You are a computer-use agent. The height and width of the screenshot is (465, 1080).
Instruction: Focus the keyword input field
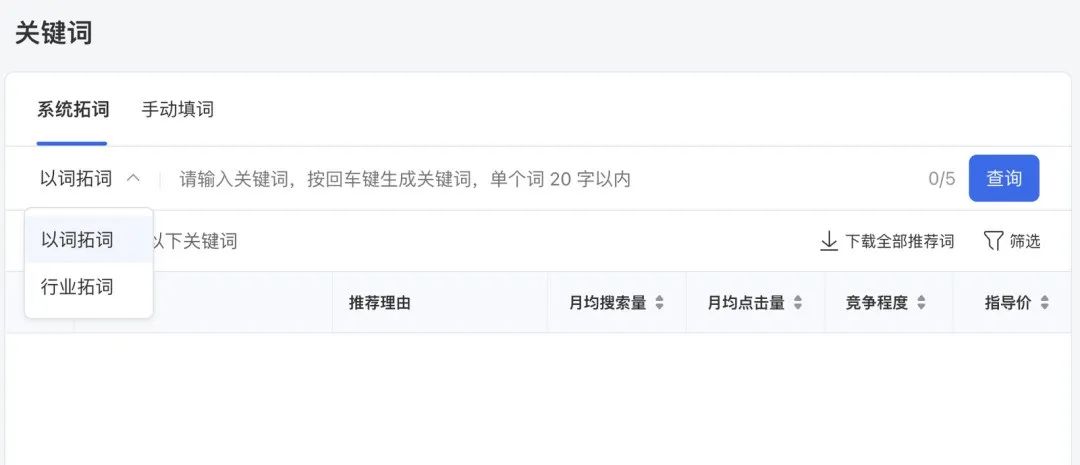(x=540, y=179)
